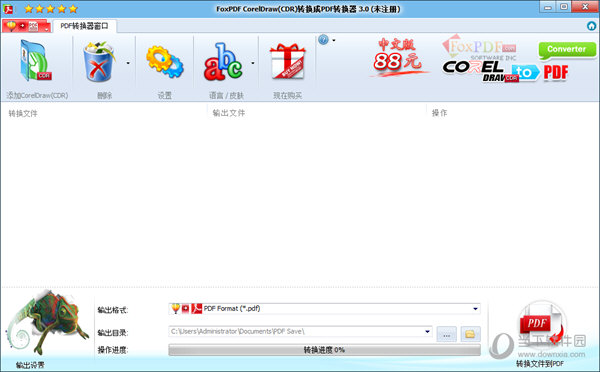Expand the help menu arrow
The height and width of the screenshot is (372, 600).
click(x=334, y=40)
